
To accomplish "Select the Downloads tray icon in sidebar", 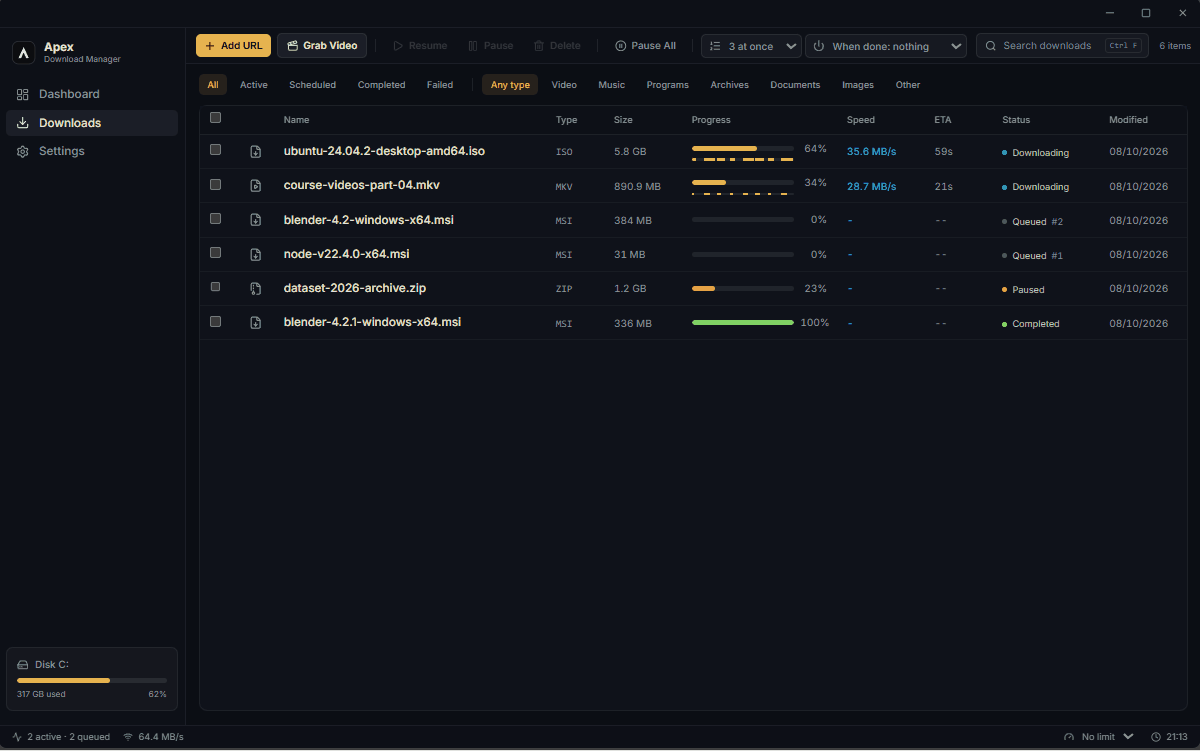I will (23, 123).
